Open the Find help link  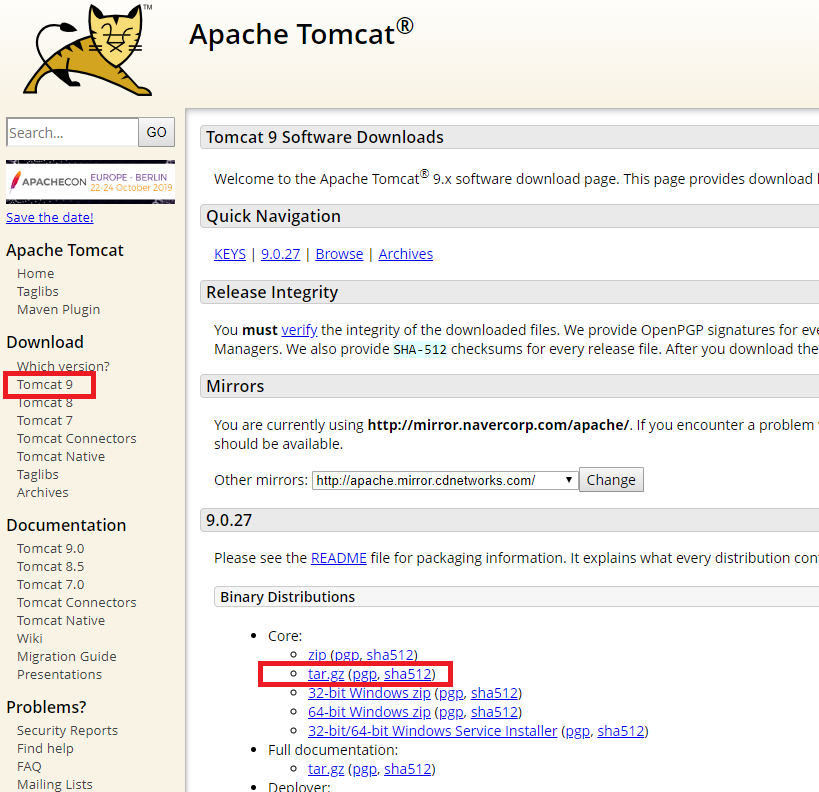pos(45,749)
